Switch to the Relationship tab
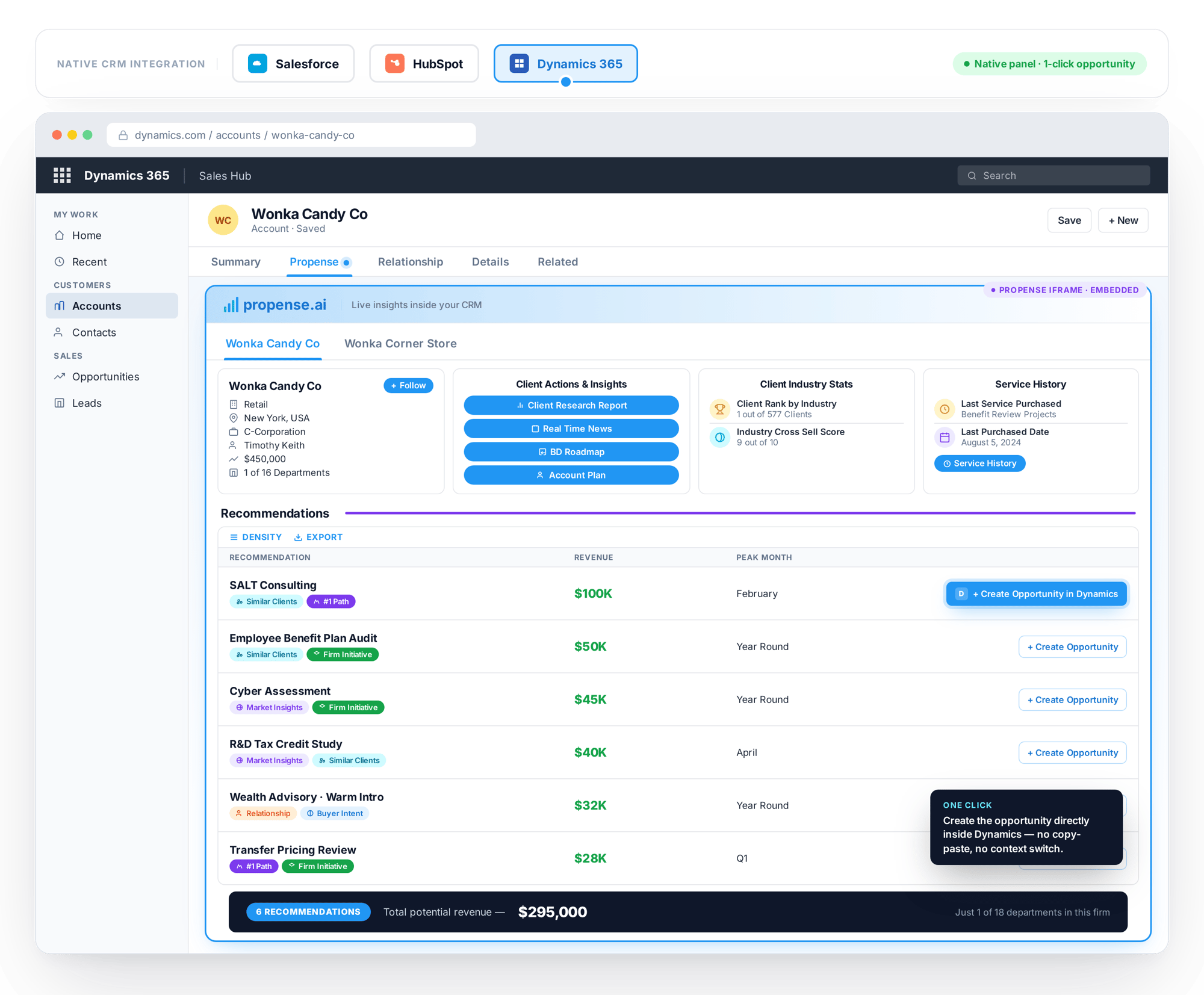 coord(411,262)
